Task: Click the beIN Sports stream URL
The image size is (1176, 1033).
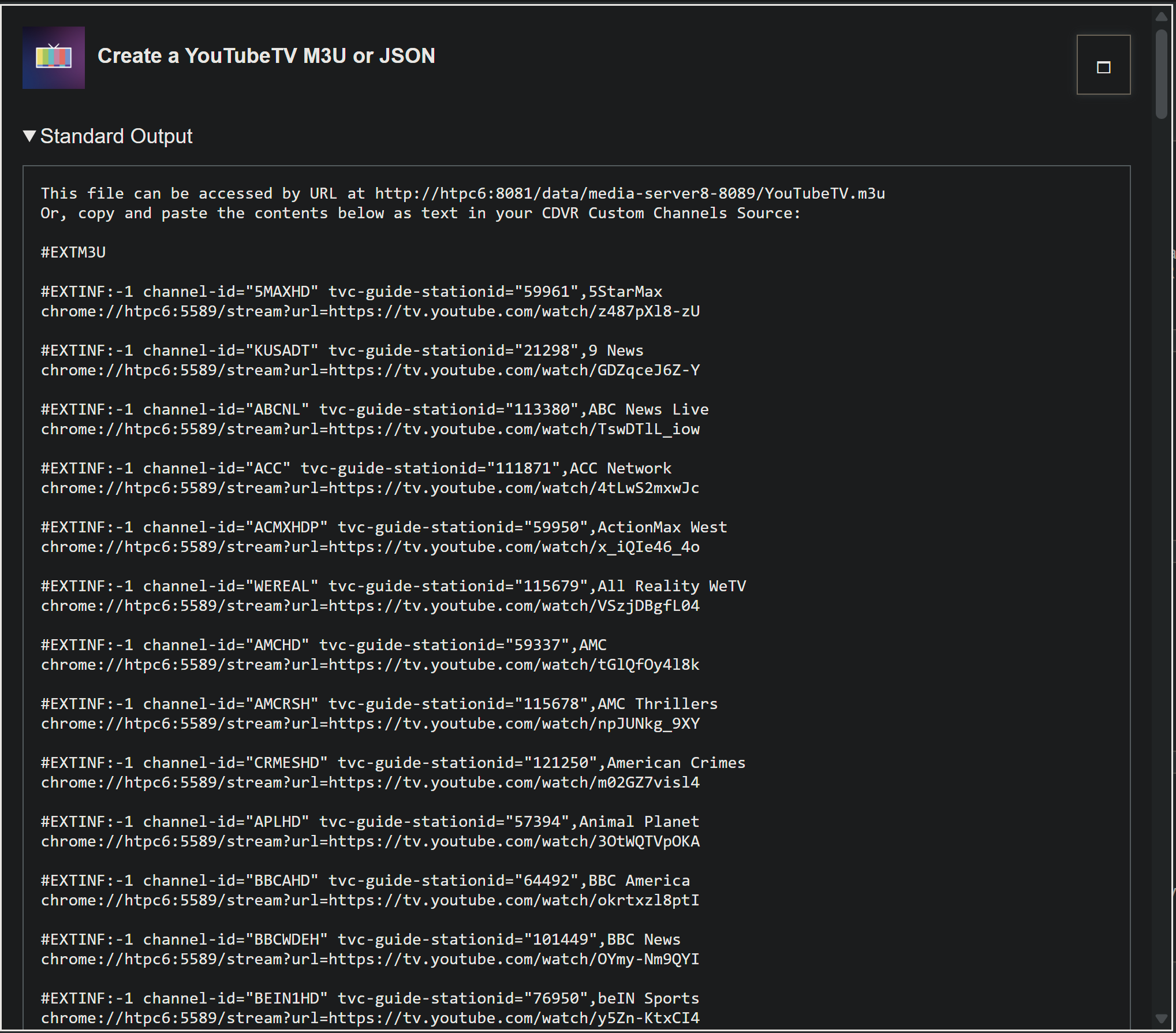Action: [369, 1018]
